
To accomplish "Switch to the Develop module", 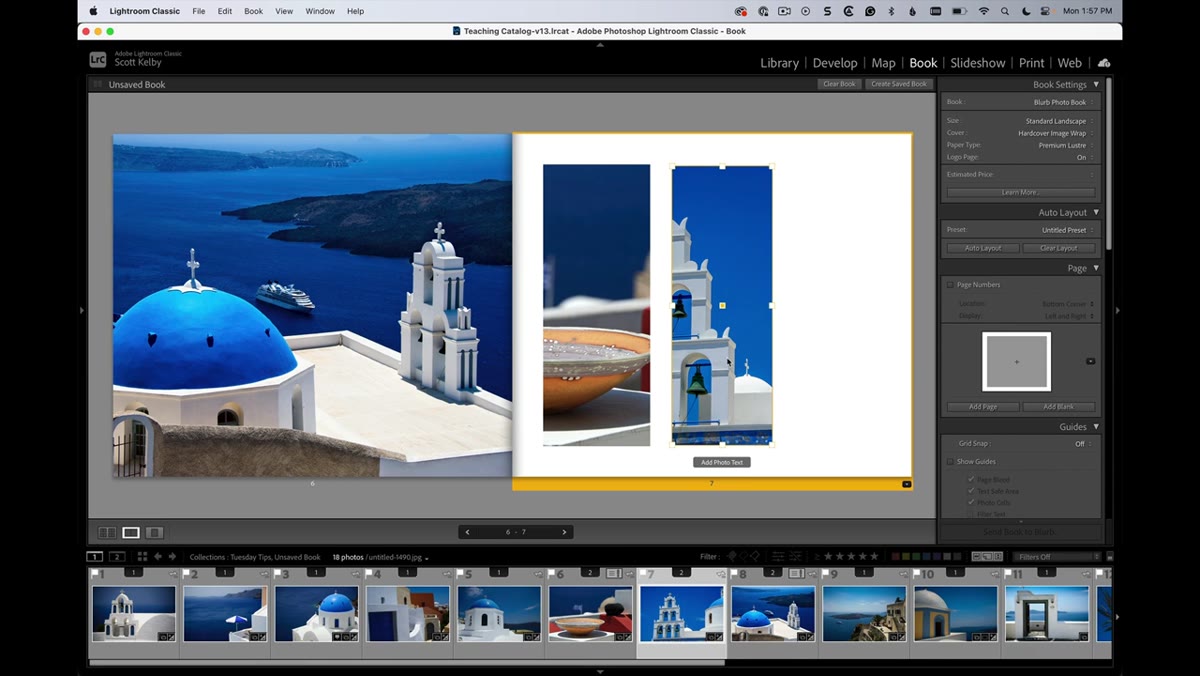I will 835,63.
